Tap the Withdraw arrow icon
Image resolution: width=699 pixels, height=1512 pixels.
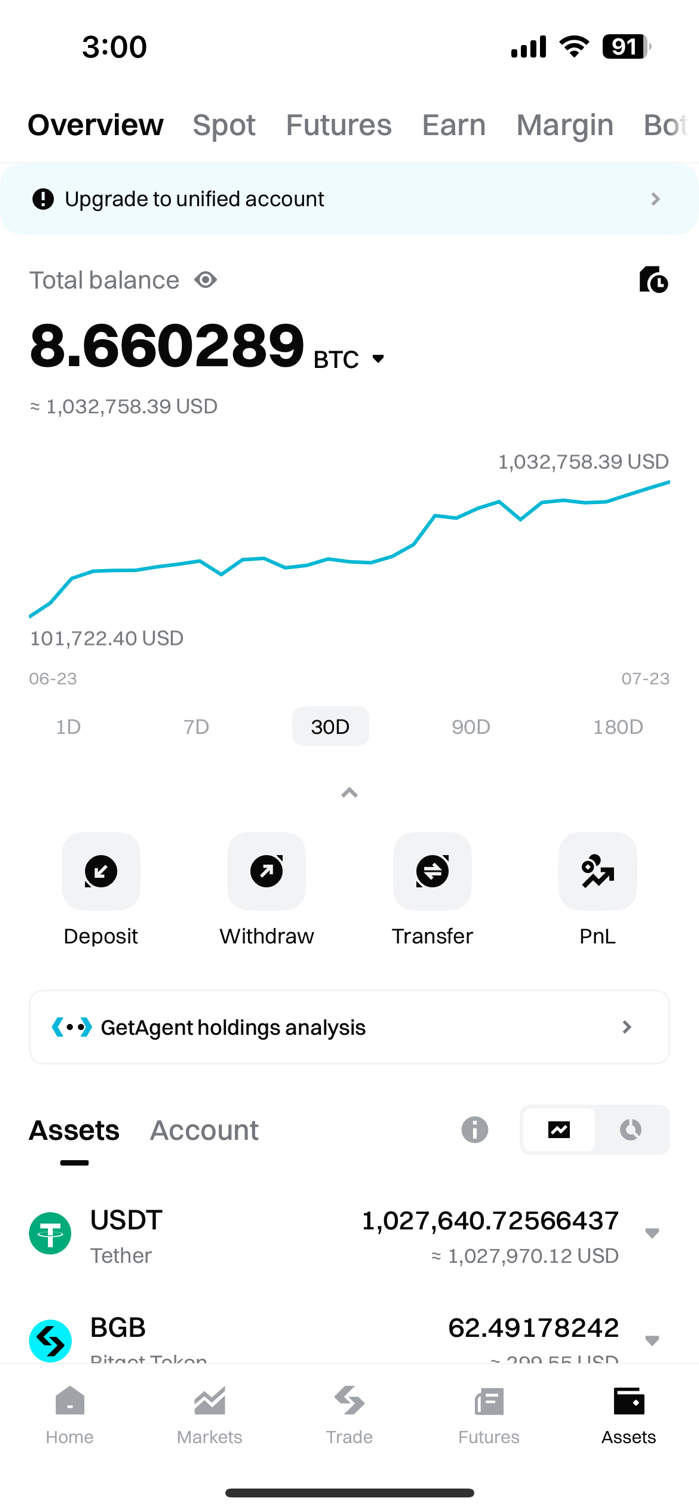pos(266,872)
